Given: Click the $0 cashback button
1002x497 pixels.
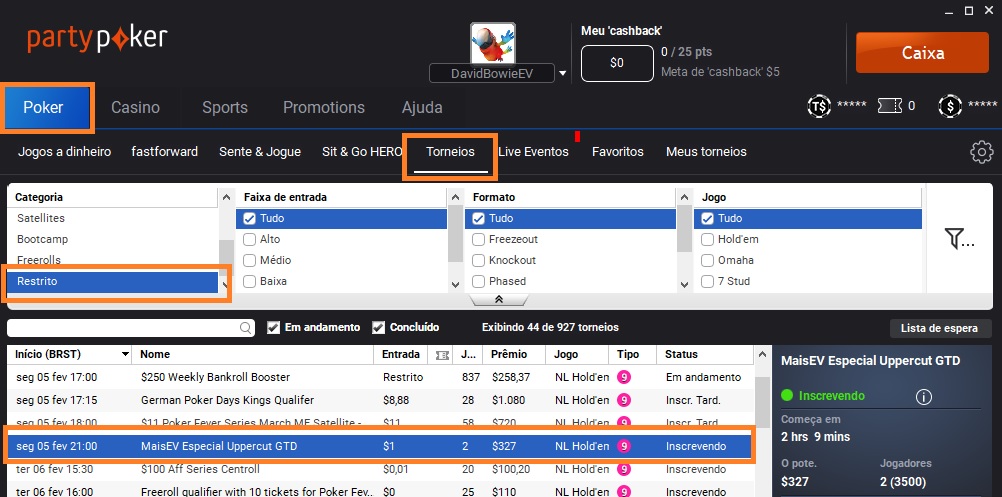Looking at the screenshot, I should 617,63.
